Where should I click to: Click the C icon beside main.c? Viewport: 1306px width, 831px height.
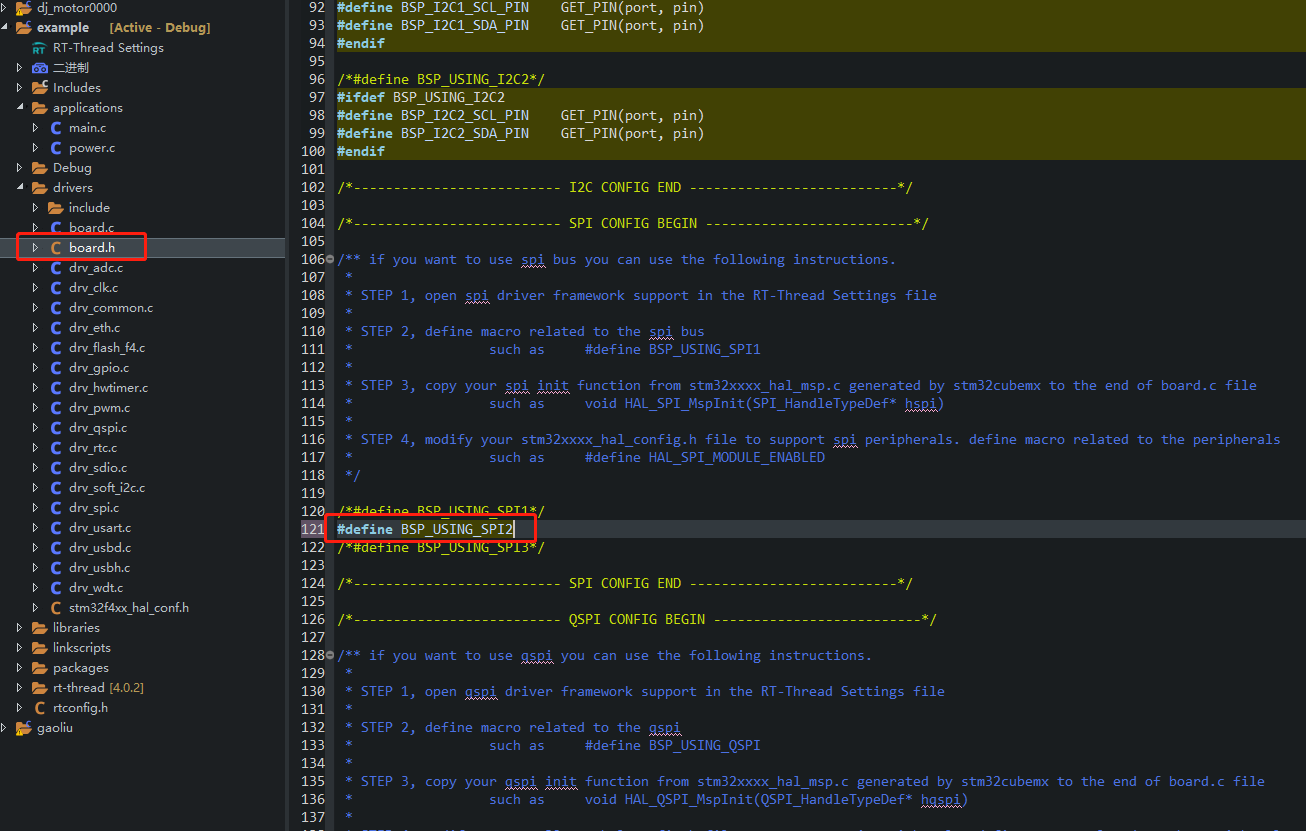pos(57,127)
